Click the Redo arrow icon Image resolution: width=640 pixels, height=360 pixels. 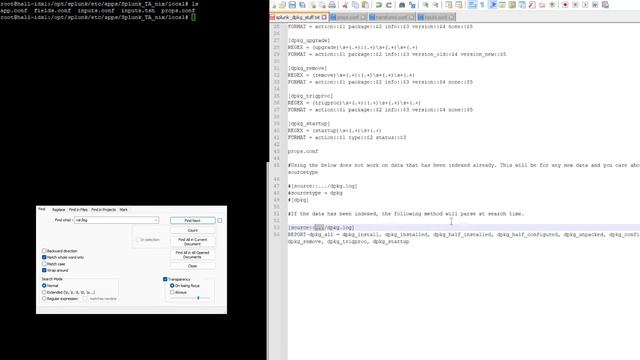pos(389,5)
